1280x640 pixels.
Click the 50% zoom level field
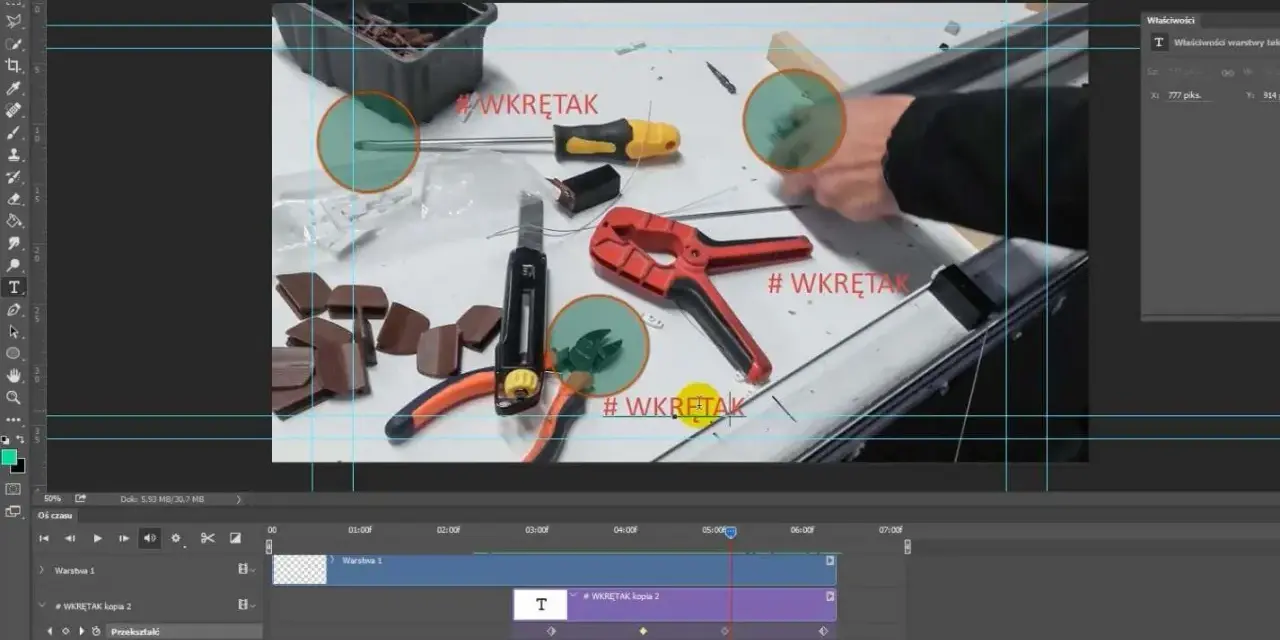(52, 498)
